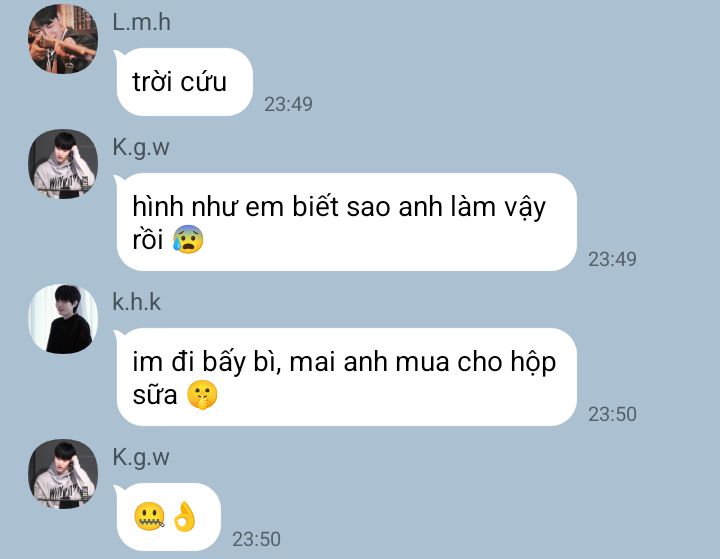This screenshot has width=720, height=559.
Task: Open the K.g.w name above the emoji message
Action: point(141,458)
